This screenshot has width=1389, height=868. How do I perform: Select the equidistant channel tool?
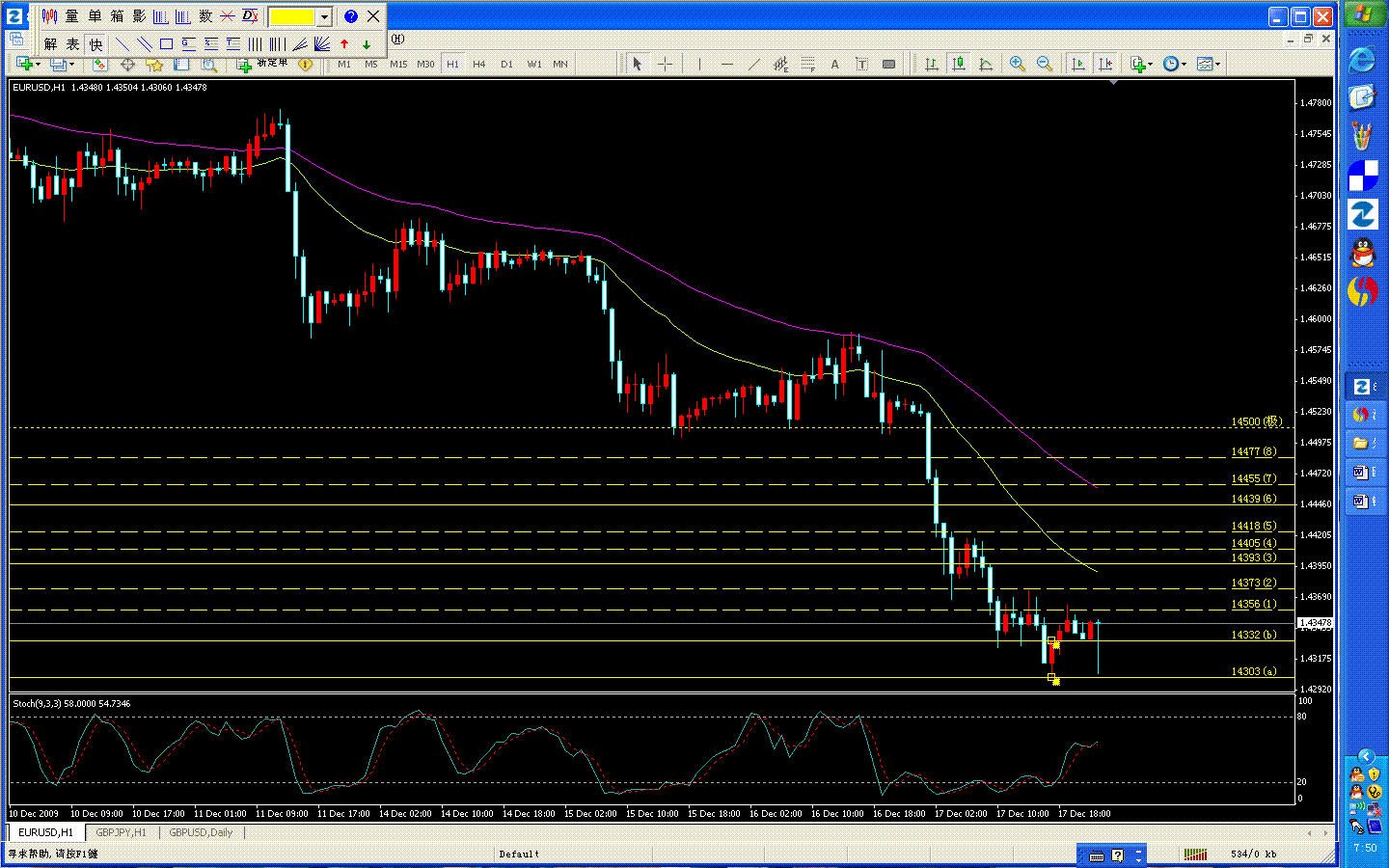(x=780, y=65)
